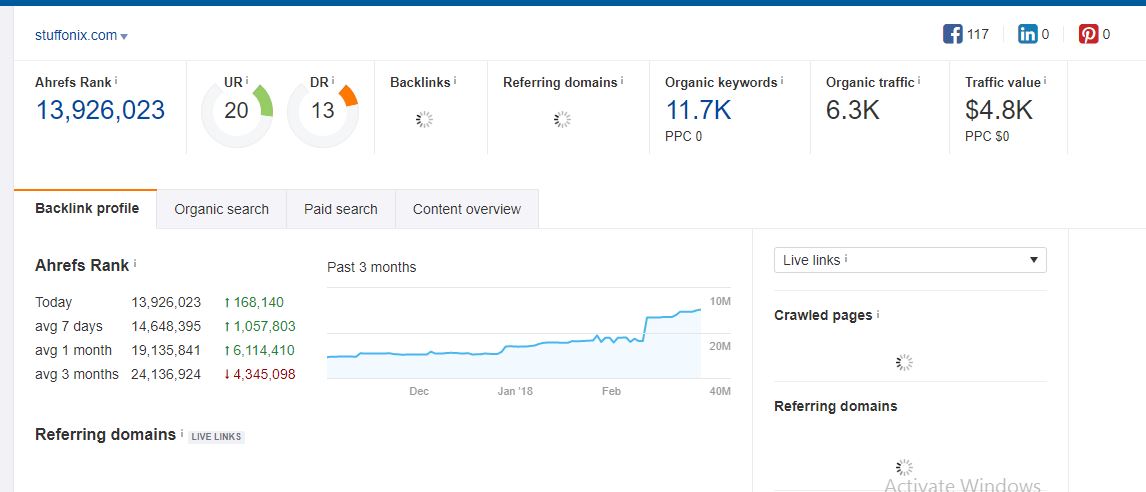Click the Crawled pages loading spinner

click(x=904, y=363)
